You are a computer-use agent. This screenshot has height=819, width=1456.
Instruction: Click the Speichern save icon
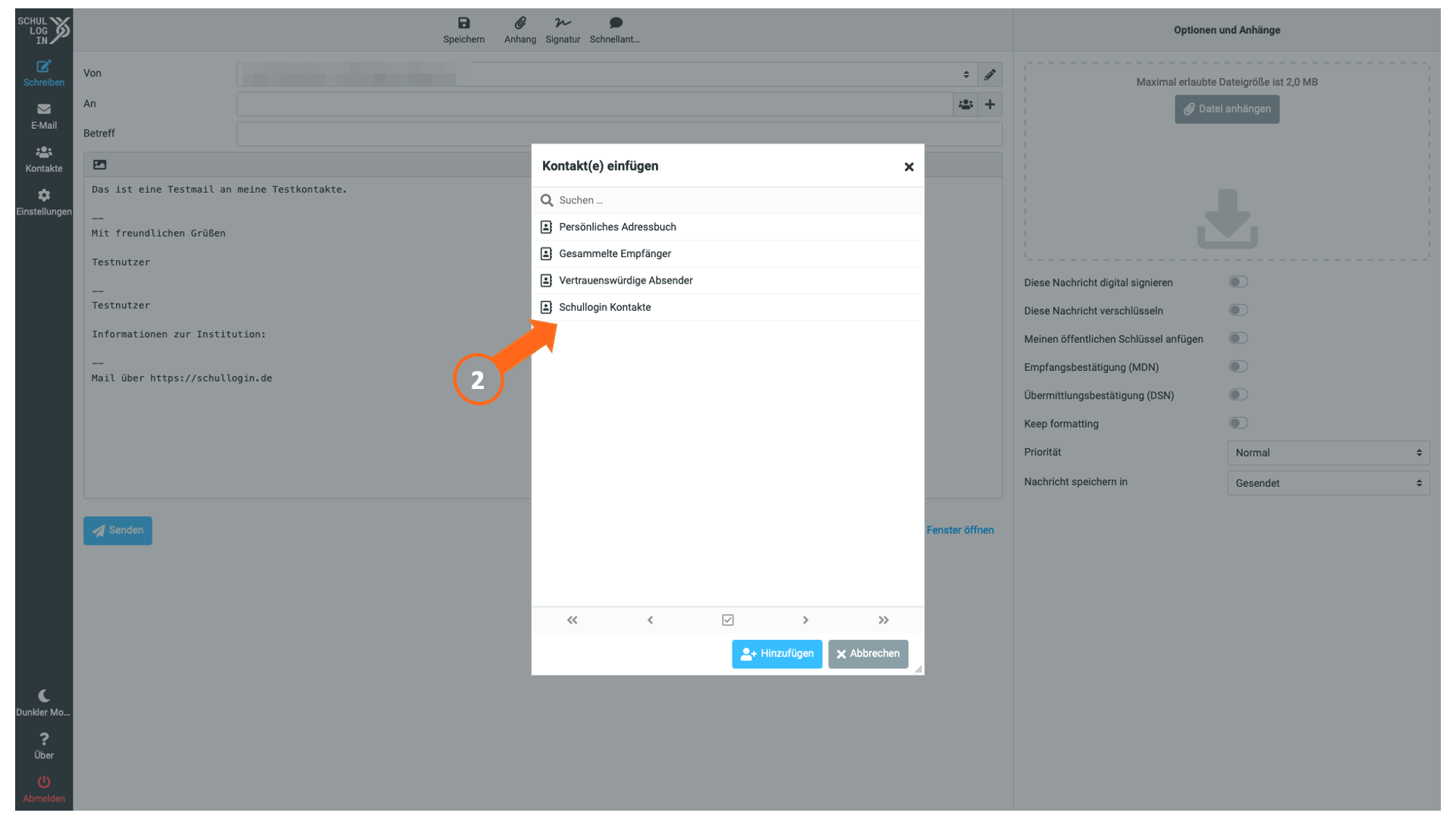(x=463, y=23)
